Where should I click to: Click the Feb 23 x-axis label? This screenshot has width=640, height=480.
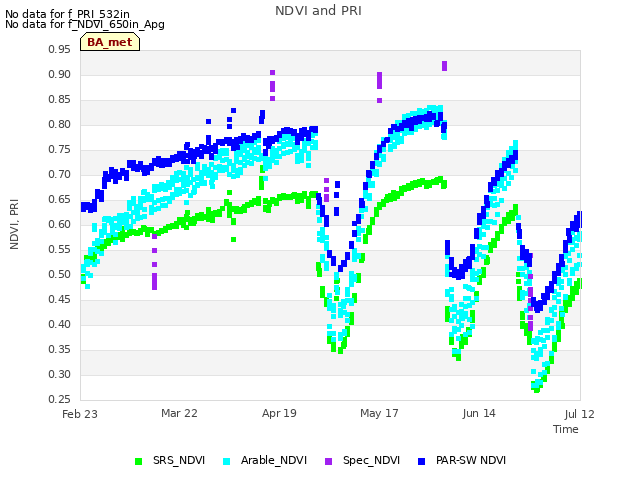[x=80, y=414]
